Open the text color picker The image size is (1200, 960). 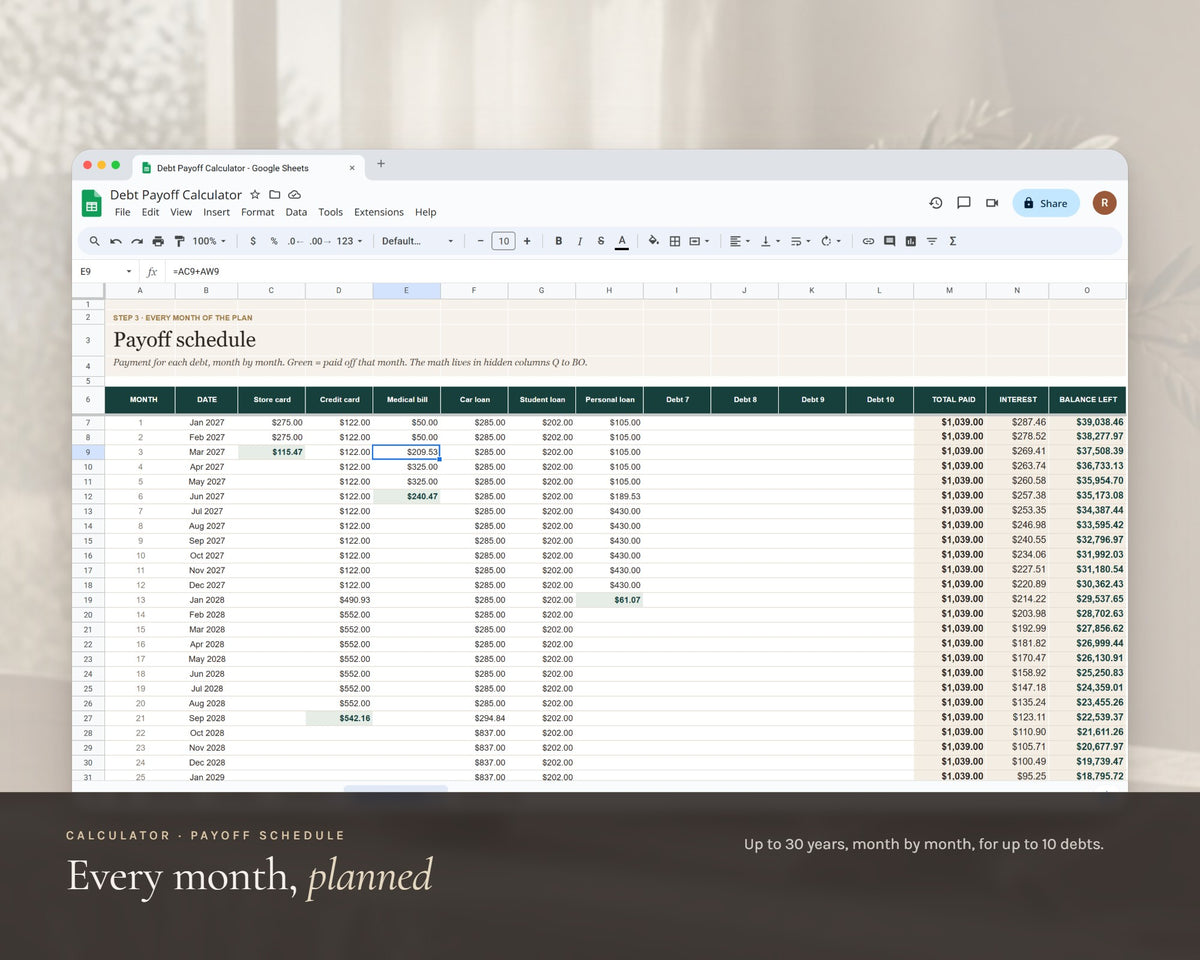[x=622, y=241]
